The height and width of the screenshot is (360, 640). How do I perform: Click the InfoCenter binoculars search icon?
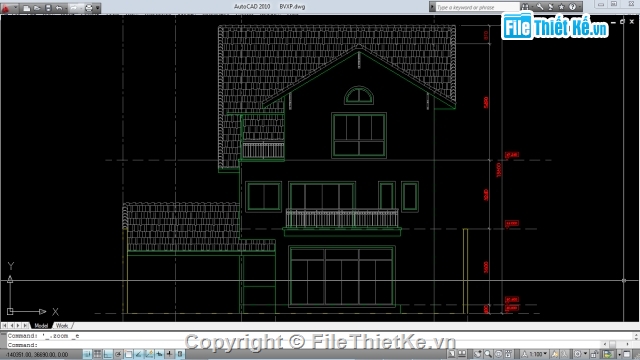tap(525, 7)
